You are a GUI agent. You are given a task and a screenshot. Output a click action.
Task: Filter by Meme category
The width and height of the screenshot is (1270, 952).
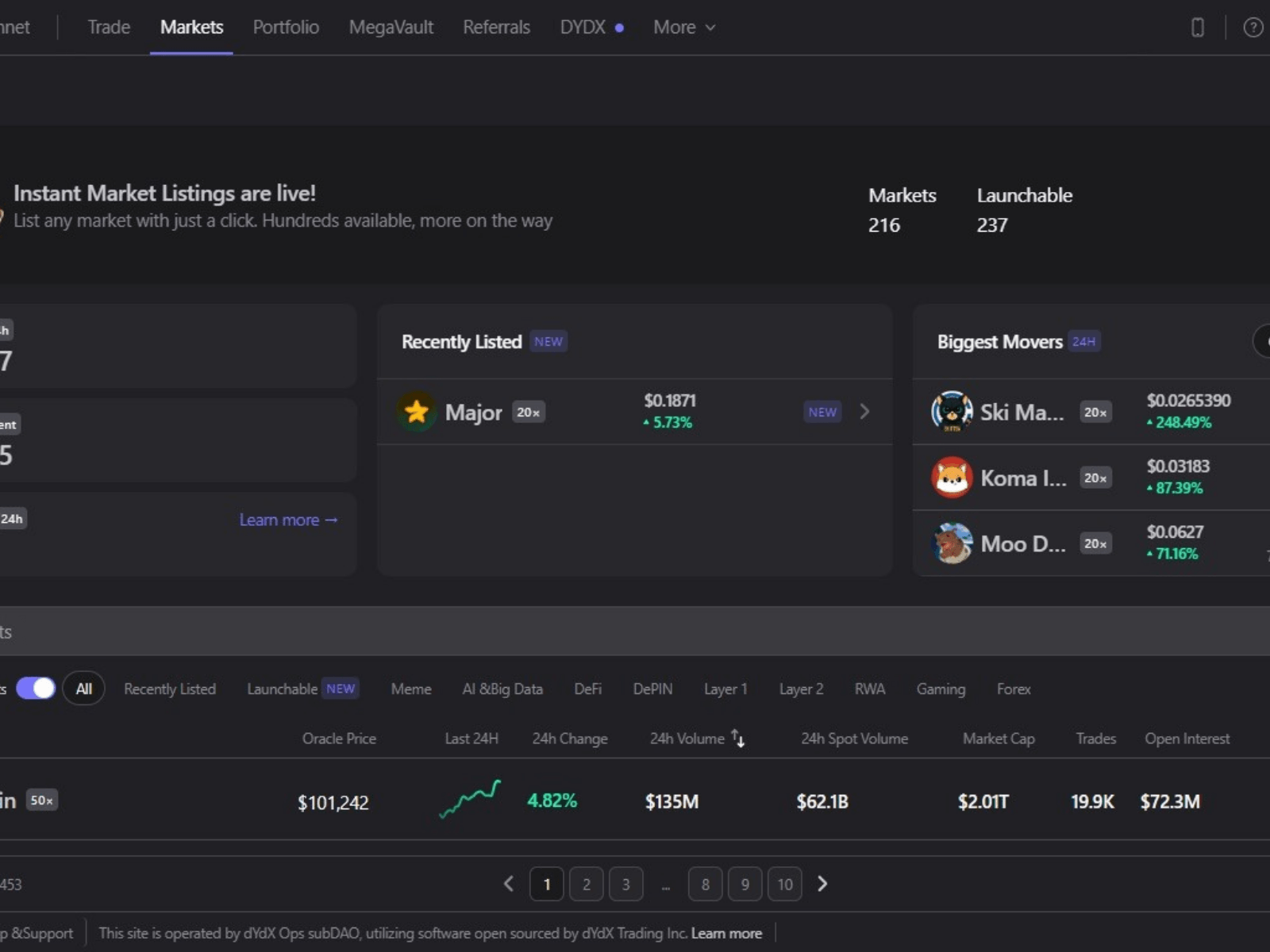411,689
